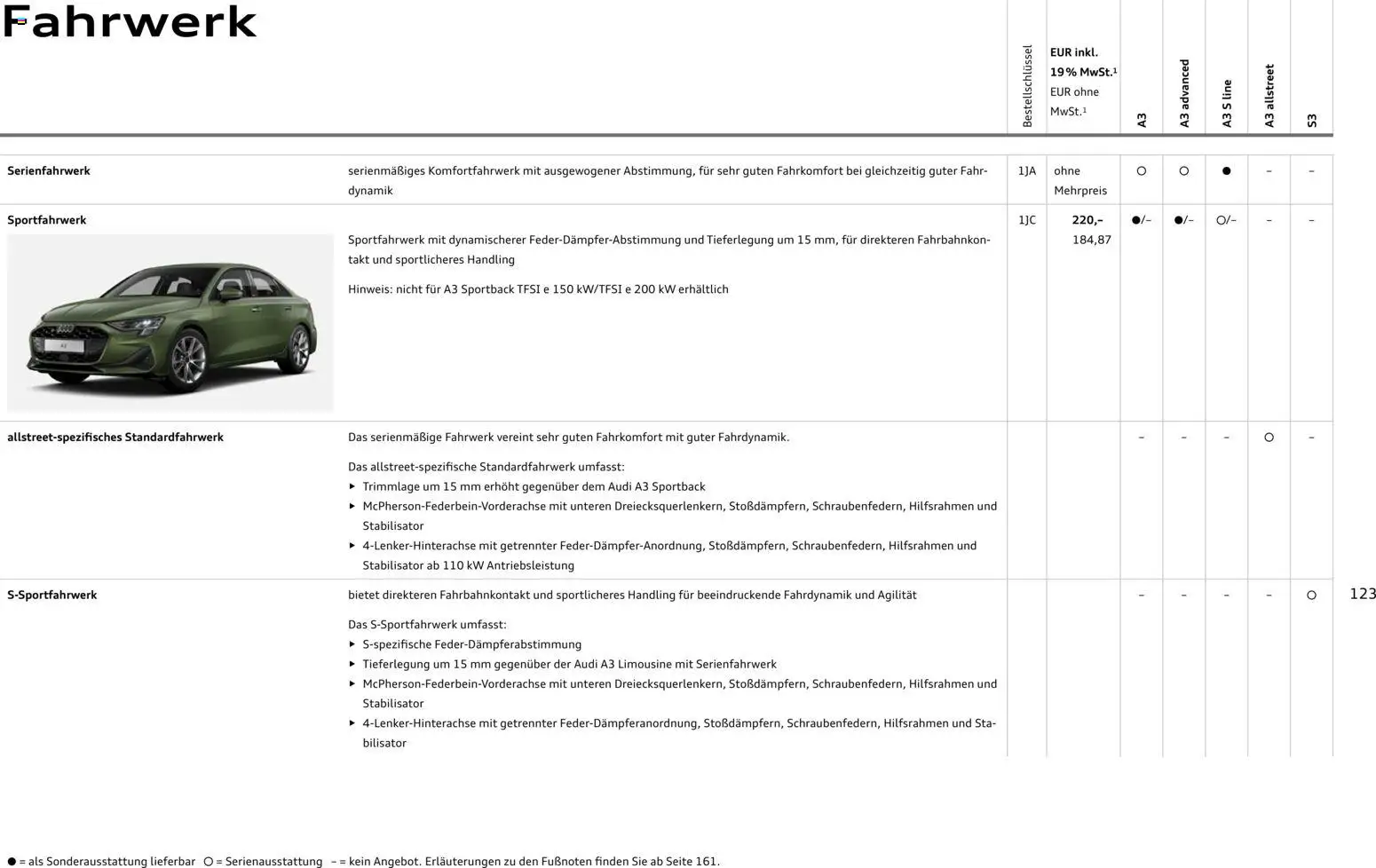This screenshot has width=1376, height=868.
Task: Click the ●/– mark for Sportfahrwerk under A3 advanced
Action: pos(1183,219)
